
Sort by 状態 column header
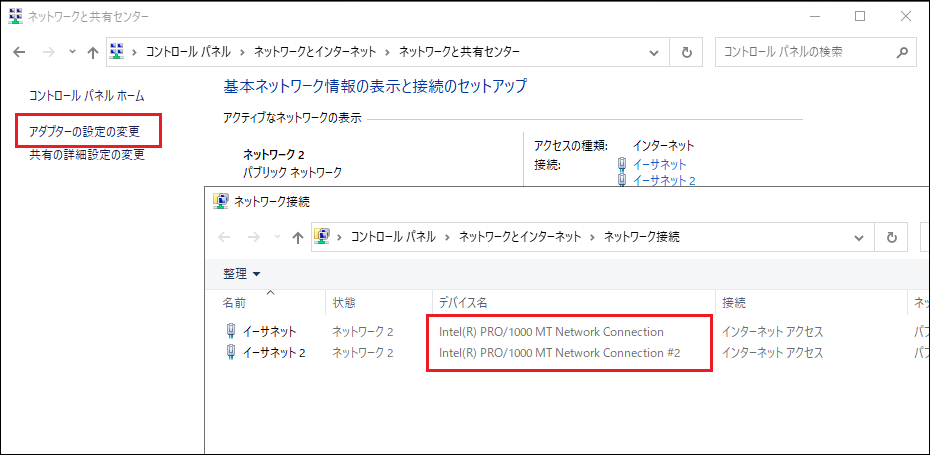coord(344,302)
